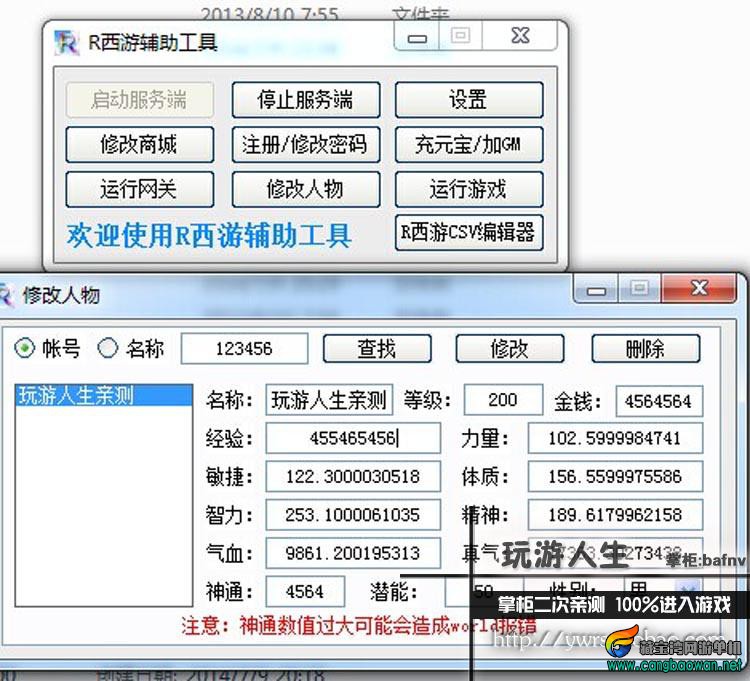Open 注册/修改密码
Image resolution: width=750 pixels, height=681 pixels.
[306, 144]
